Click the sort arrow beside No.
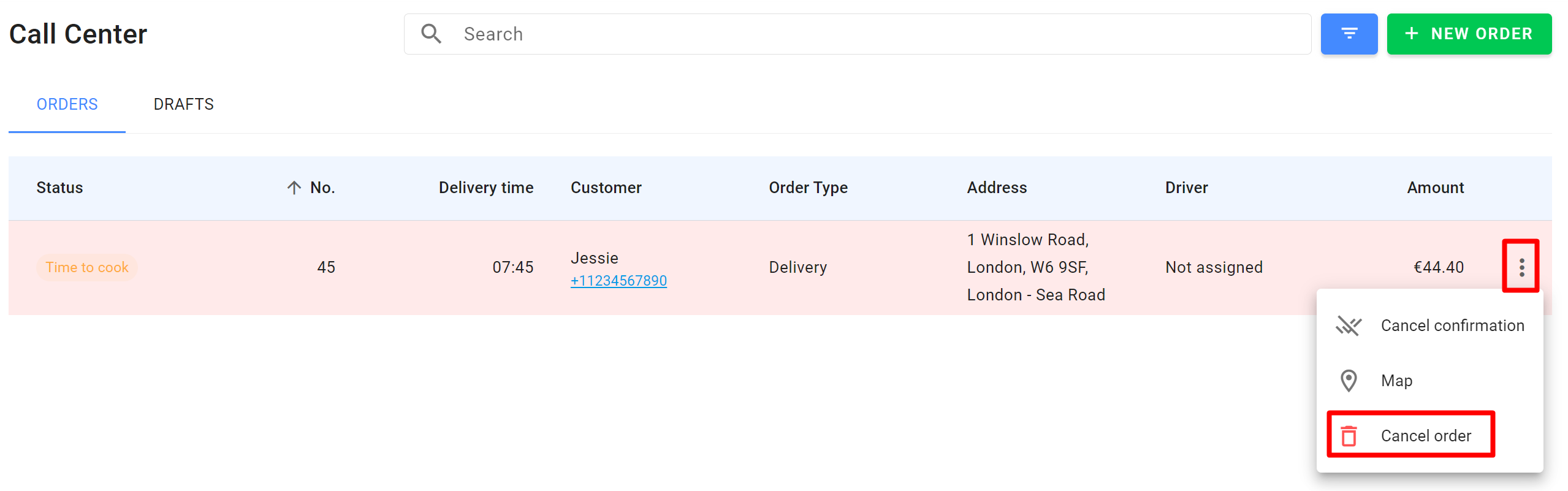Viewport: 1568px width, 491px height. click(x=294, y=188)
